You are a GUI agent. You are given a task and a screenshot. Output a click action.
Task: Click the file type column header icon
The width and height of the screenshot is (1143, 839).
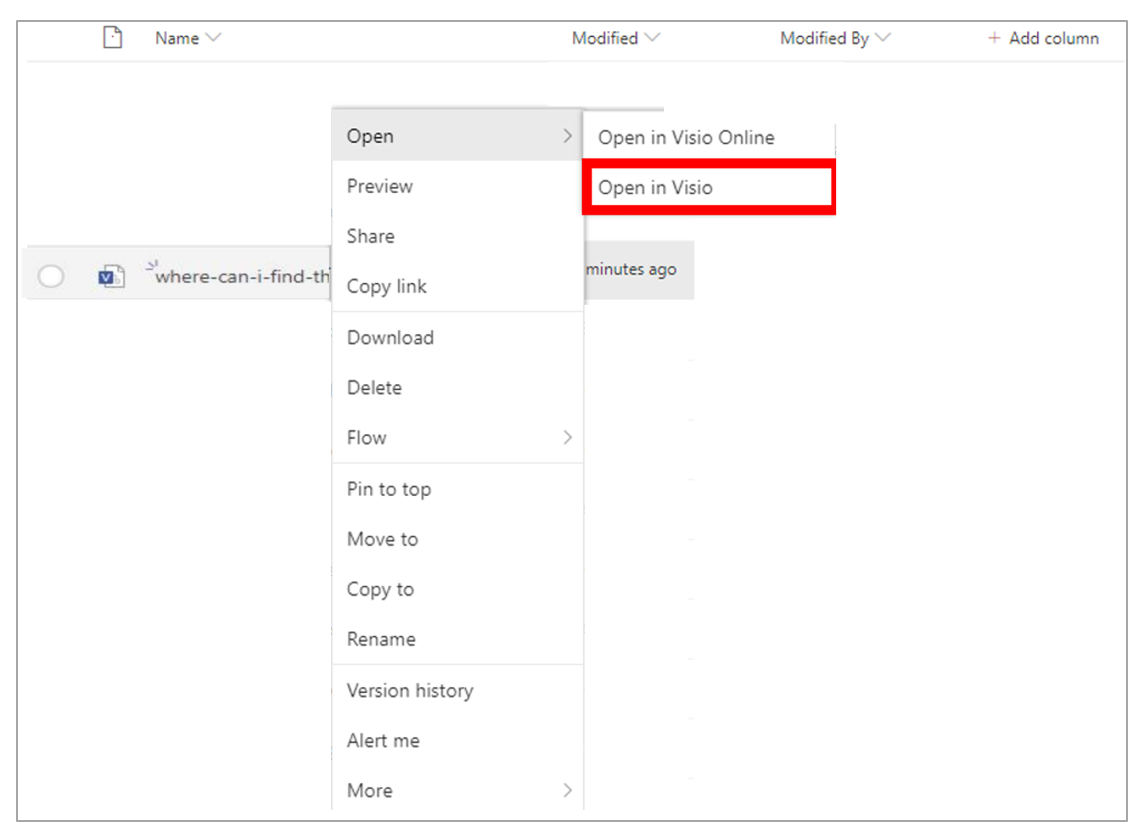point(112,37)
